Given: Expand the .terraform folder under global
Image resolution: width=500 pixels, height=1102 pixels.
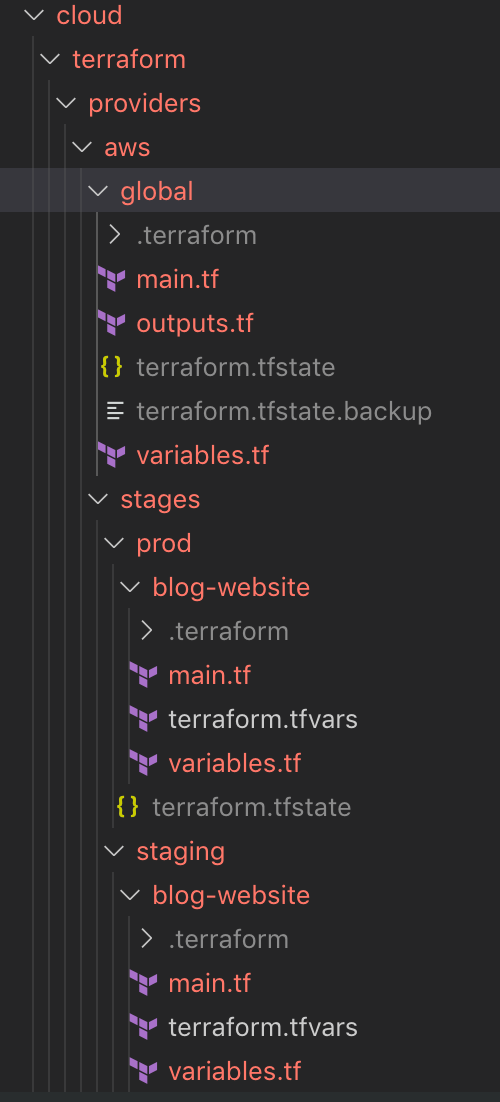Looking at the screenshot, I should (x=115, y=235).
